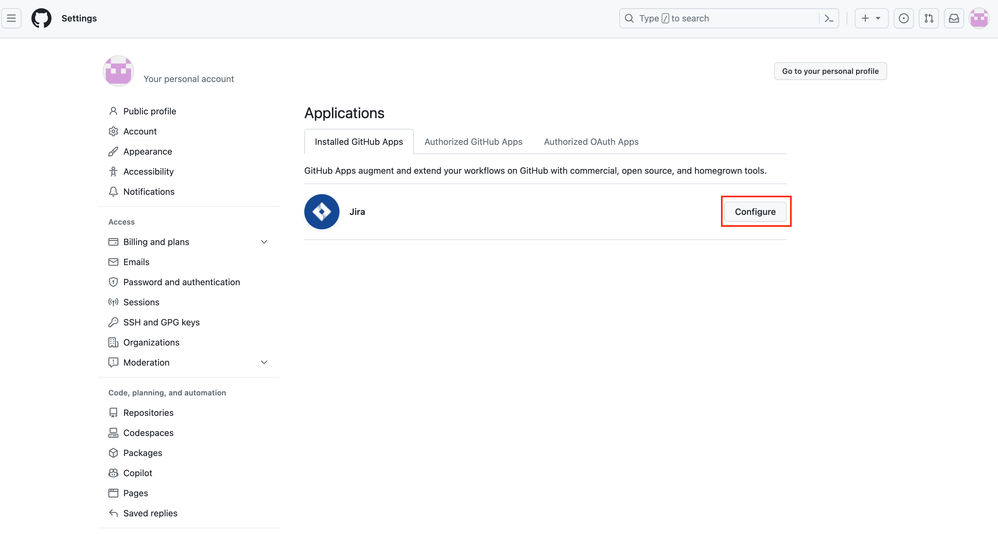Expand the Moderation chevron

pos(264,363)
